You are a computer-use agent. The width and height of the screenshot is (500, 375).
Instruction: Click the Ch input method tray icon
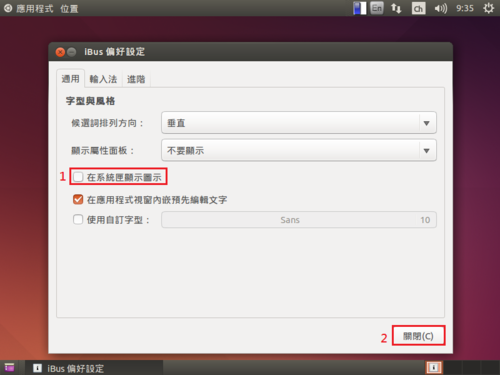418,8
